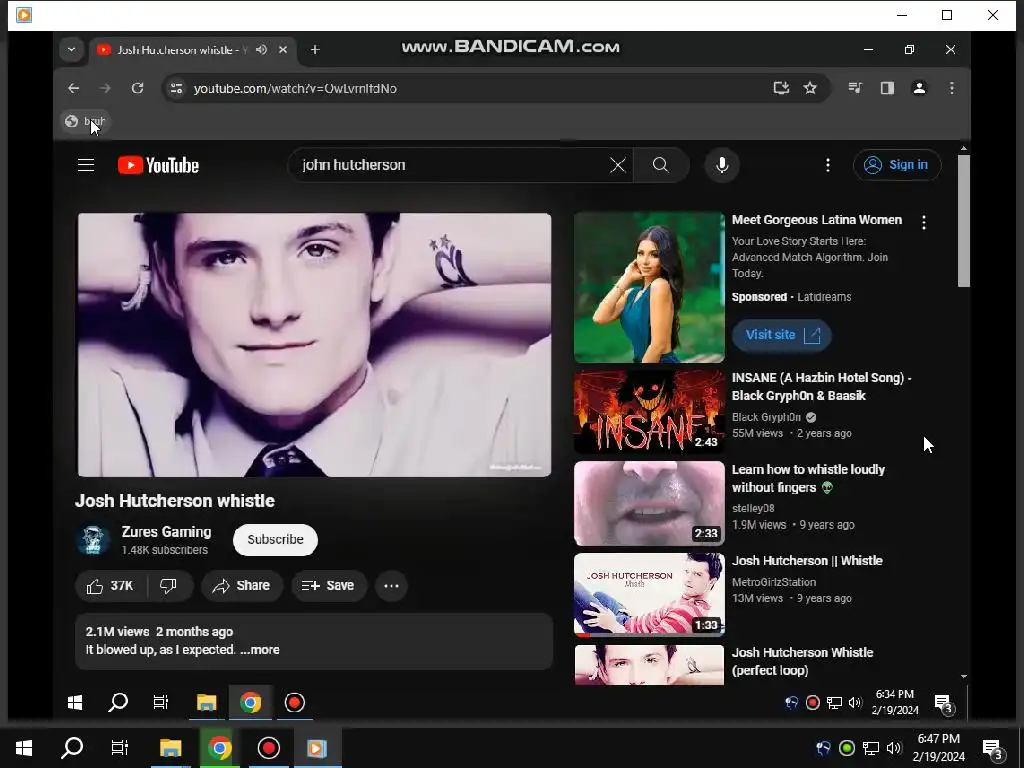
Task: Sign in to YouTube
Action: tap(897, 165)
